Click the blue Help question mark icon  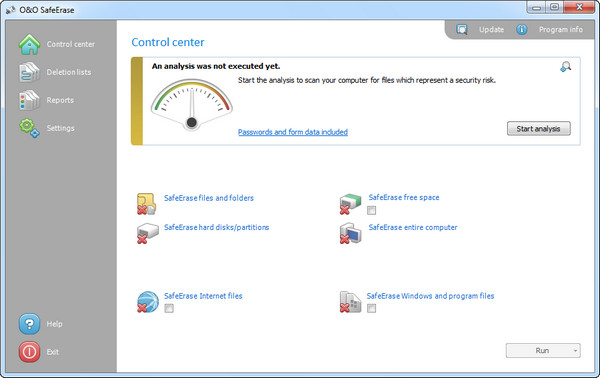(29, 324)
